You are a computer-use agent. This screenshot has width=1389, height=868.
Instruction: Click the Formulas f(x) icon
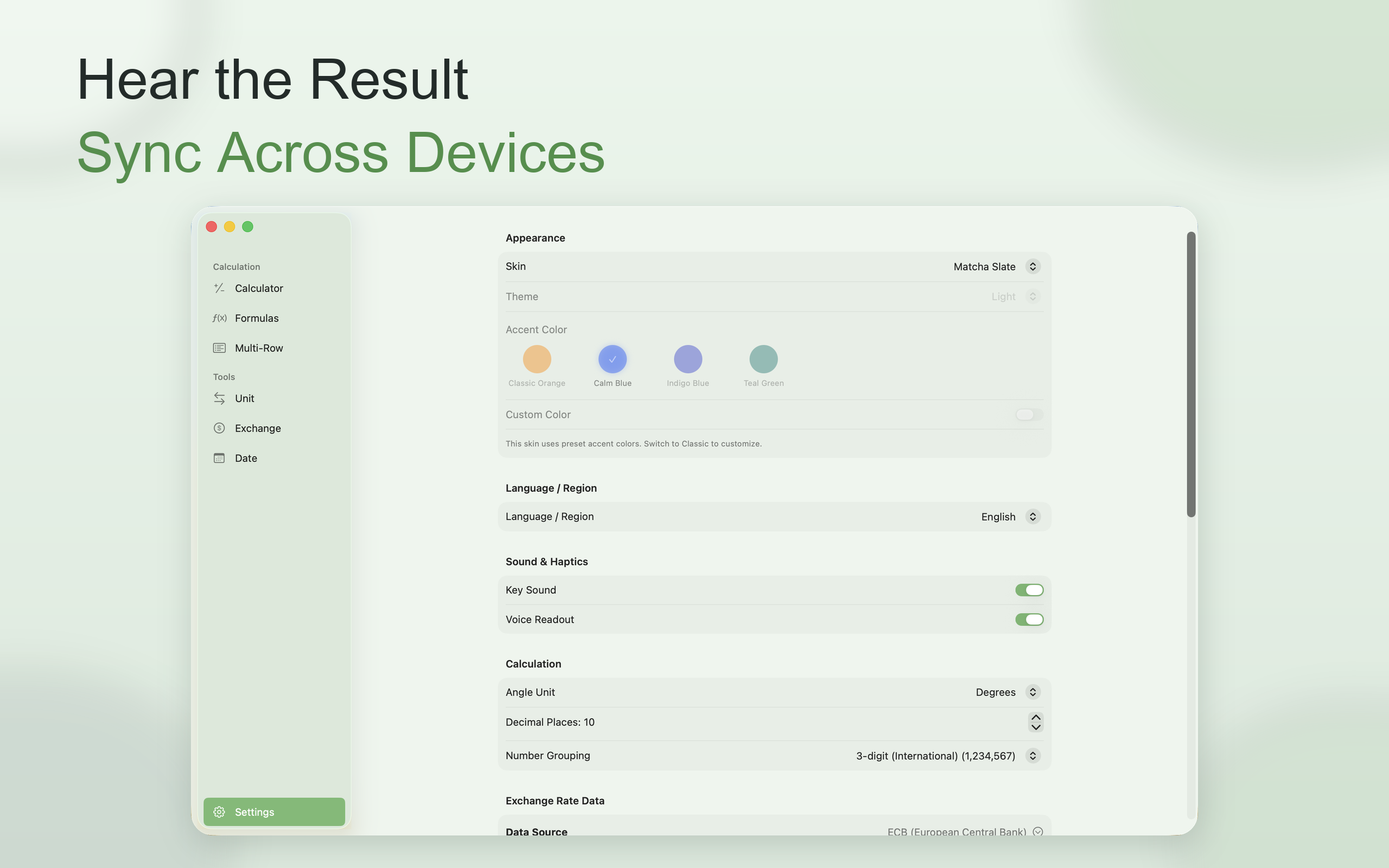pos(219,318)
